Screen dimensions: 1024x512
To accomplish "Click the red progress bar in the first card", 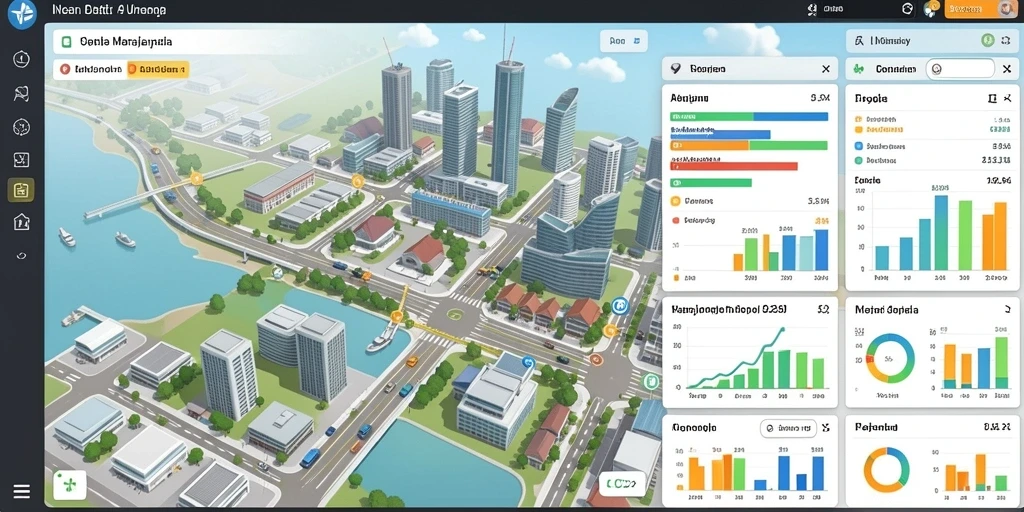I will [x=734, y=167].
